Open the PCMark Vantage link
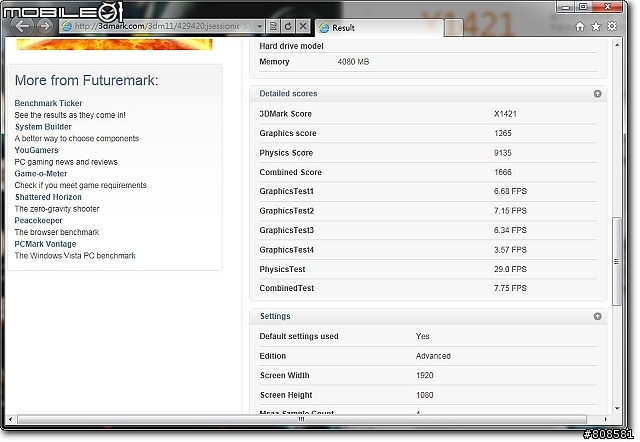 tap(45, 244)
